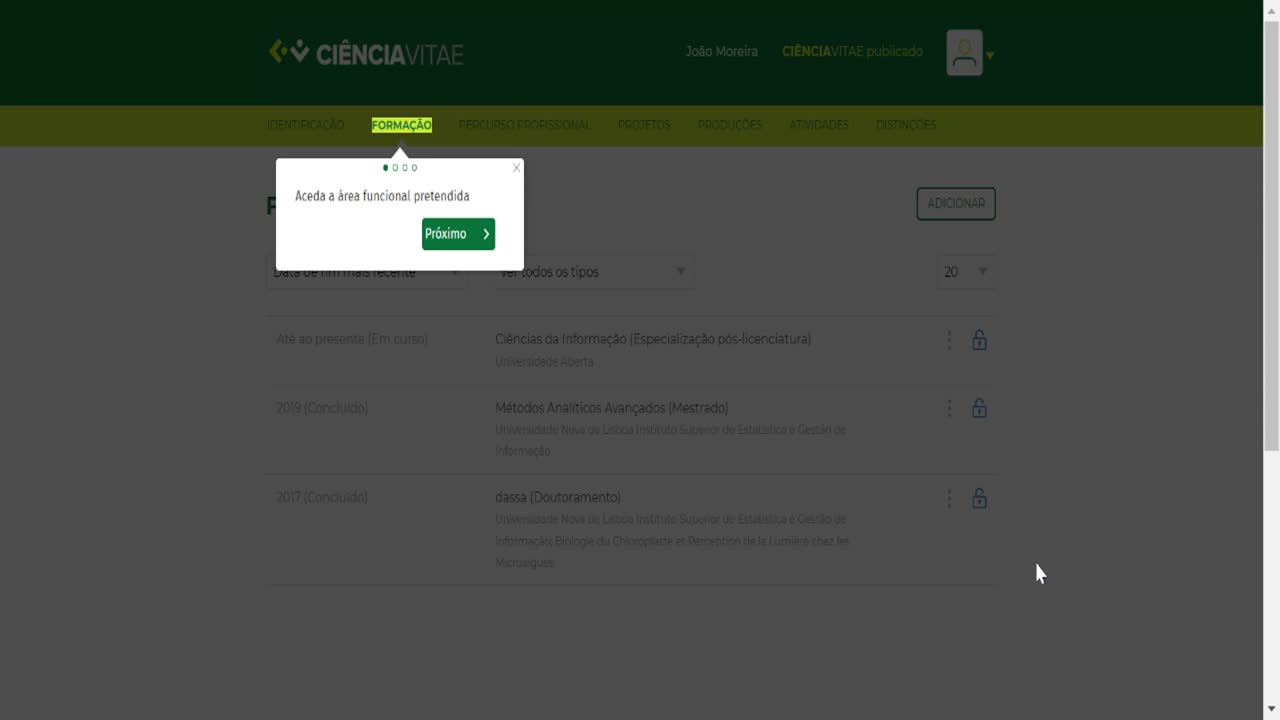Toggle privacy lock for Métodos Analíticos Avançados

979,408
